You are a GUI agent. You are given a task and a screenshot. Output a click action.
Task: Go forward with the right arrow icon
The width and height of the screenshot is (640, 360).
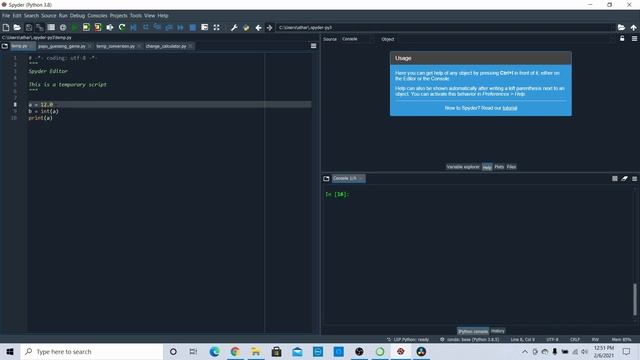coord(269,27)
